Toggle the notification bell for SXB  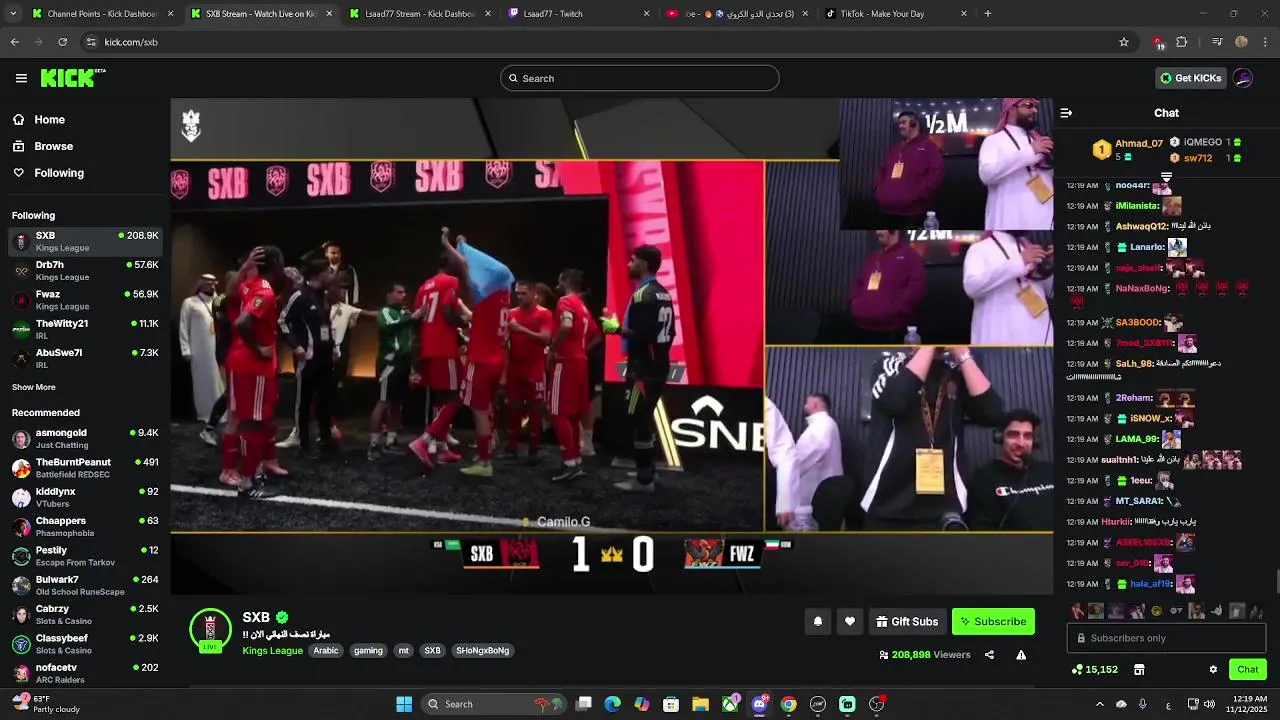pos(817,621)
